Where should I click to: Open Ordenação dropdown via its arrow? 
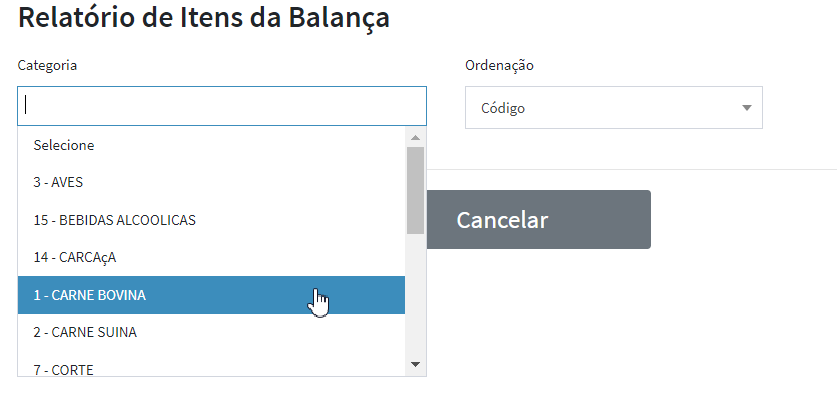(x=746, y=108)
